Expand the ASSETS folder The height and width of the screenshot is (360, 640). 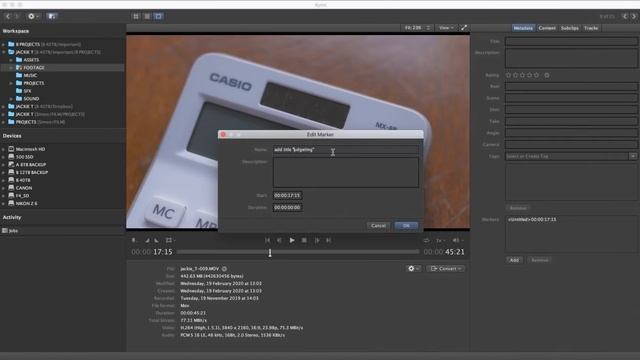point(11,60)
